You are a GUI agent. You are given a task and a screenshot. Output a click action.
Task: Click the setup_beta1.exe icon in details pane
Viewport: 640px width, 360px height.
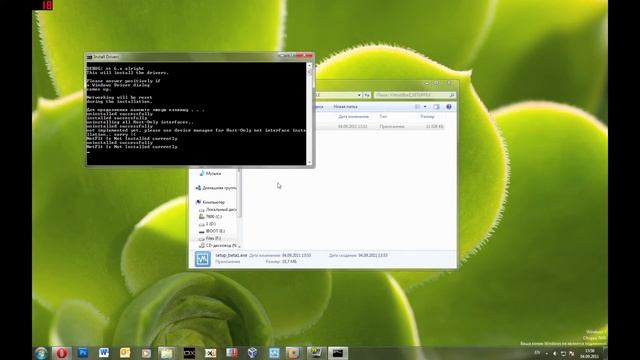202,259
